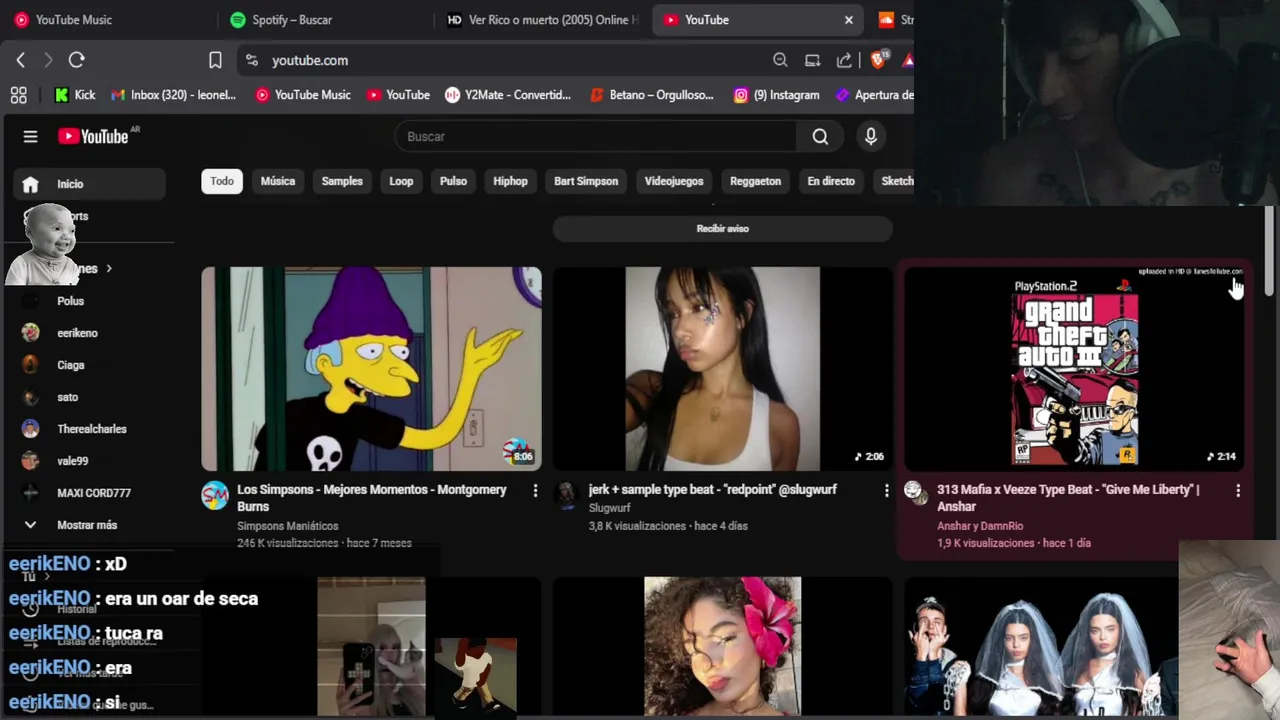Open the YouTube hamburger guide menu
This screenshot has width=1280, height=720.
[30, 137]
